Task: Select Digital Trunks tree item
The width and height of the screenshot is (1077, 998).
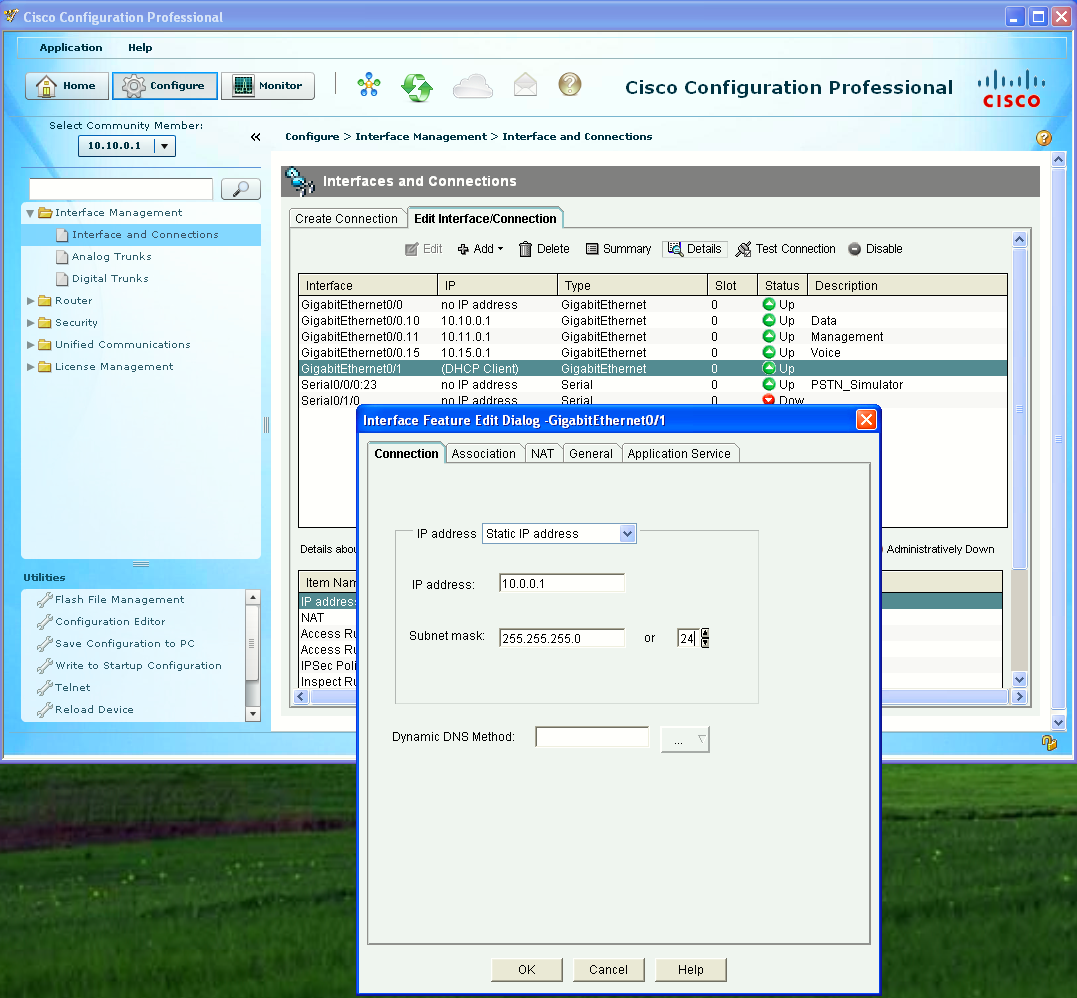Action: pos(110,278)
